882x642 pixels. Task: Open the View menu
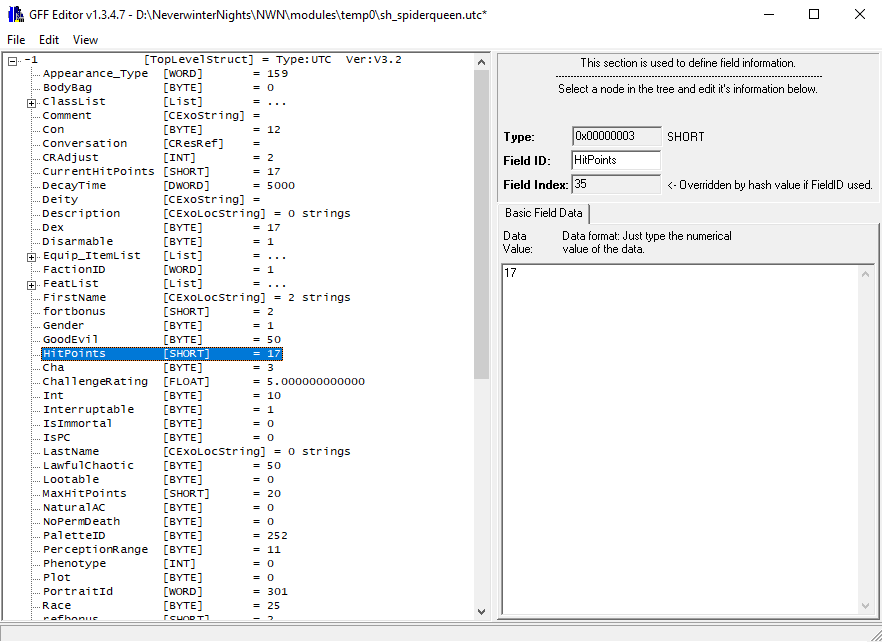(x=85, y=40)
